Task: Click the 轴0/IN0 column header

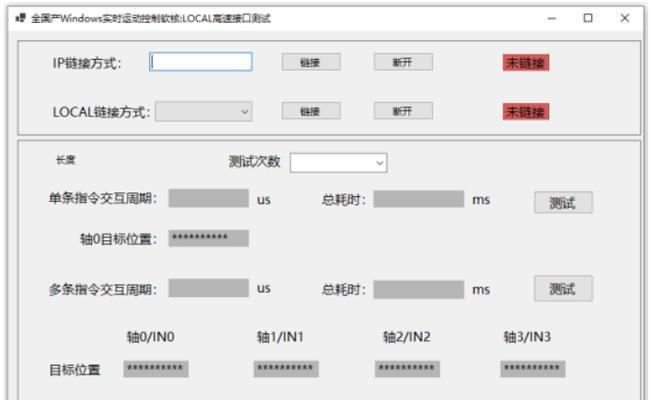Action: [150, 337]
